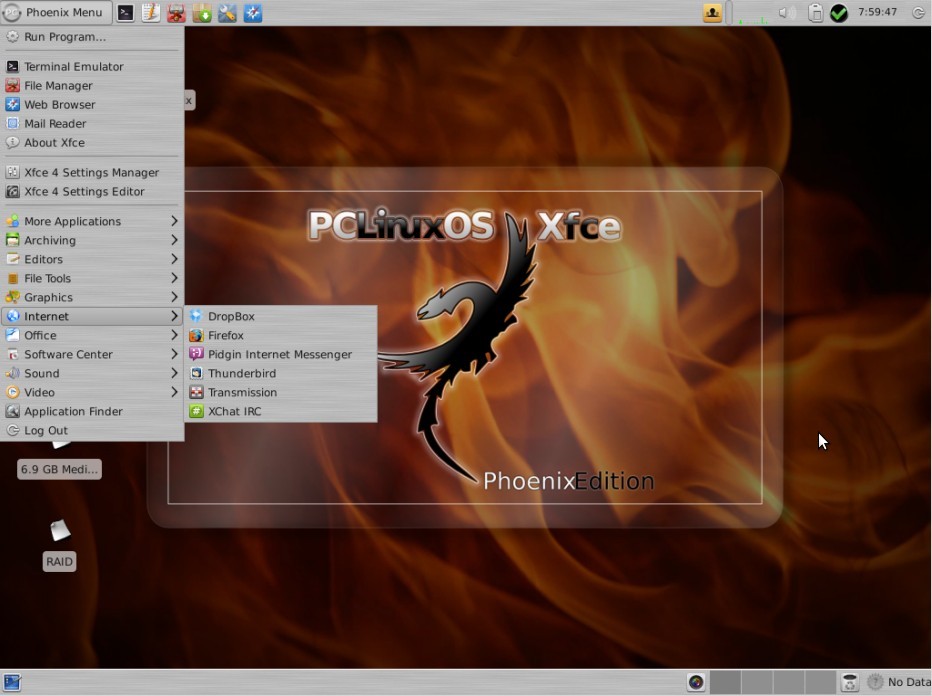Launch terminal from top panel icon
Image resolution: width=932 pixels, height=696 pixels.
point(125,12)
